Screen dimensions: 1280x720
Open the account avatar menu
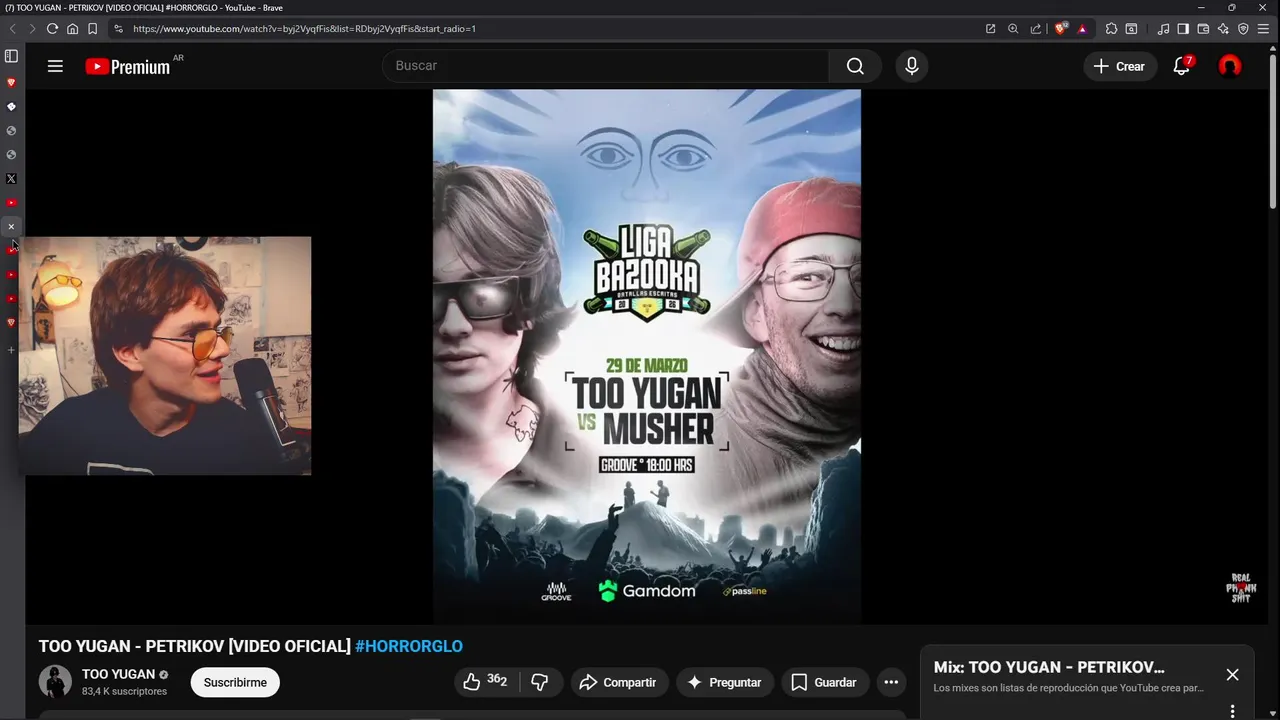1230,66
